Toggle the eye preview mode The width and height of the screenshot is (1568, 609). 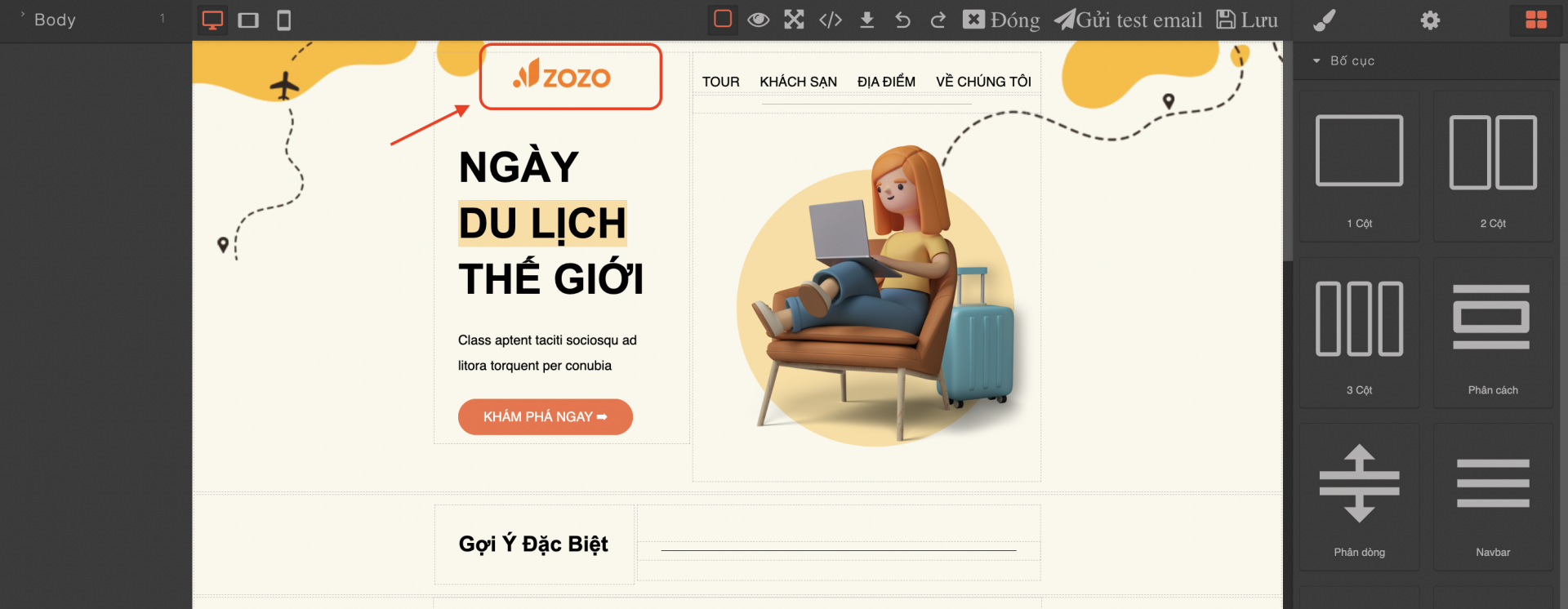[x=759, y=20]
